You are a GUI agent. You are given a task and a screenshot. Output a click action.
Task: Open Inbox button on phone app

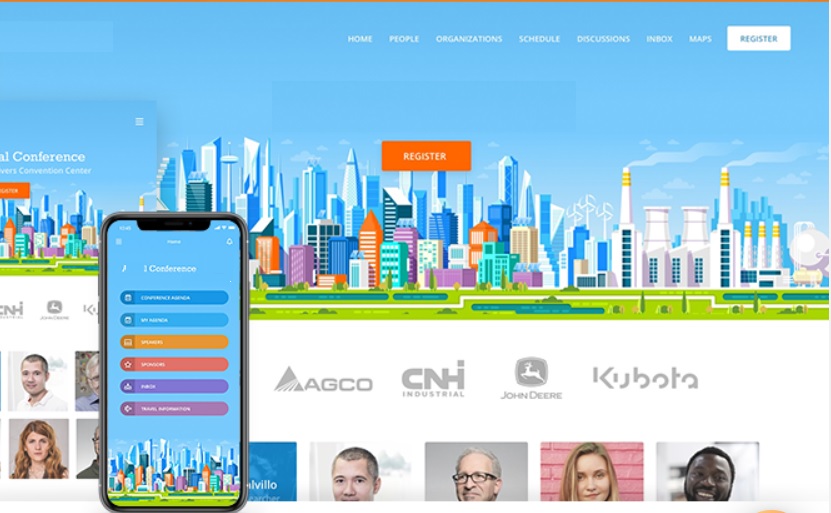[x=174, y=386]
